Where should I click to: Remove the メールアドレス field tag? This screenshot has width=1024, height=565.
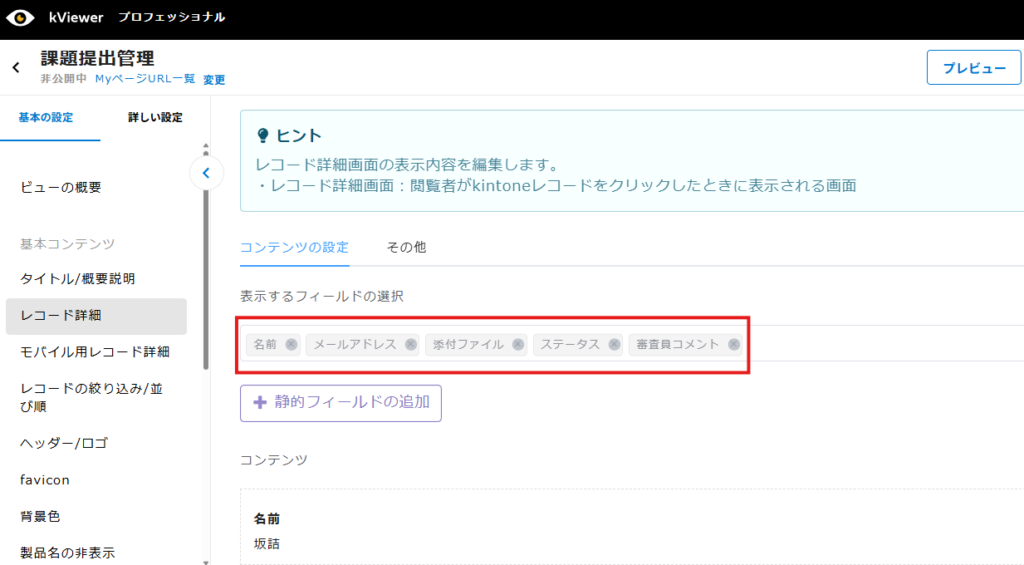coord(410,344)
